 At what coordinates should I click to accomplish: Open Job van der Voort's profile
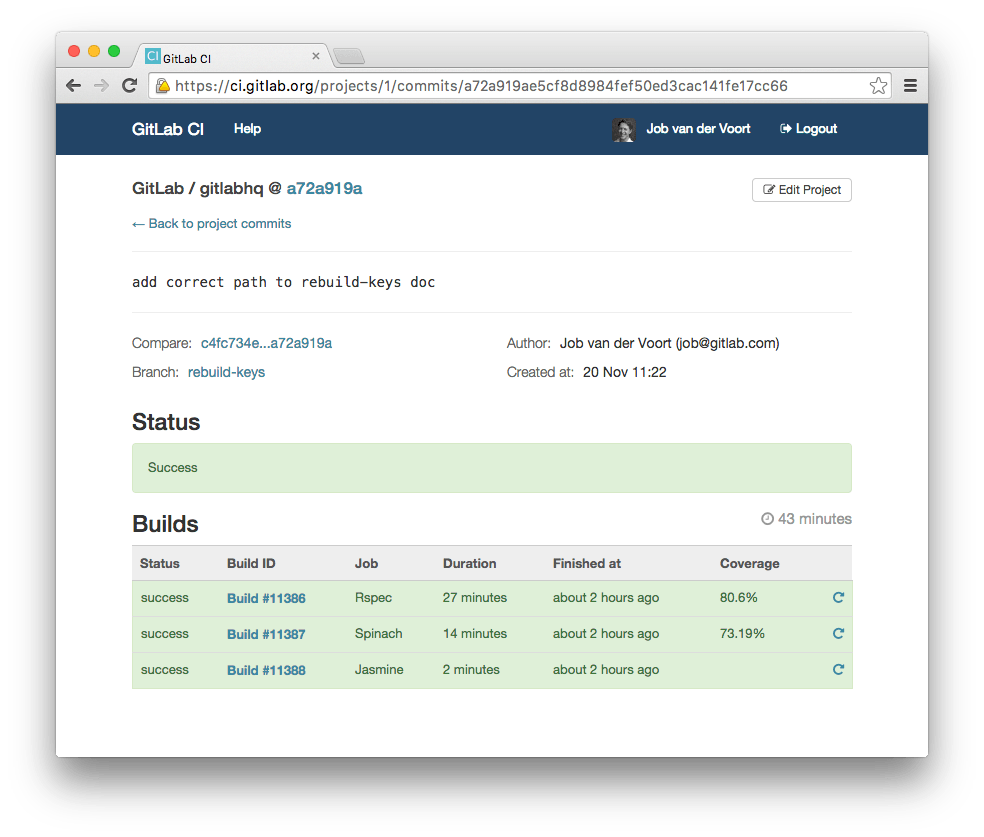(698, 129)
